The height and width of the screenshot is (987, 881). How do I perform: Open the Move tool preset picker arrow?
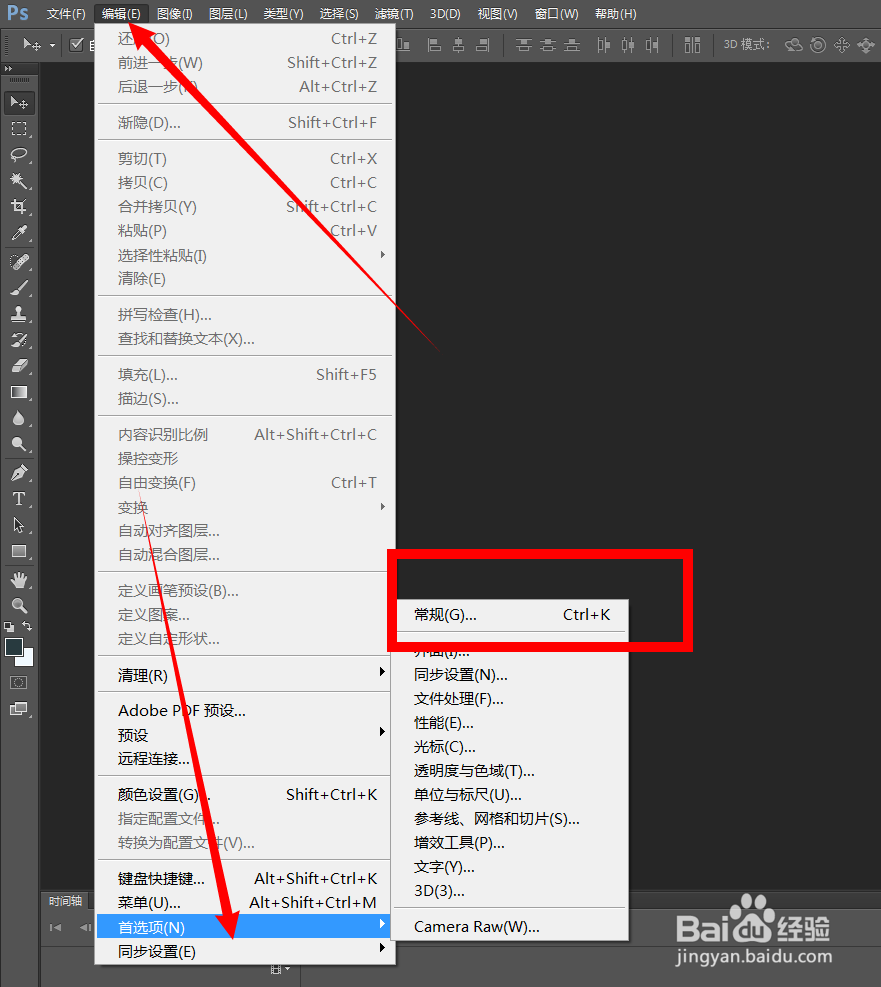pyautogui.click(x=52, y=45)
